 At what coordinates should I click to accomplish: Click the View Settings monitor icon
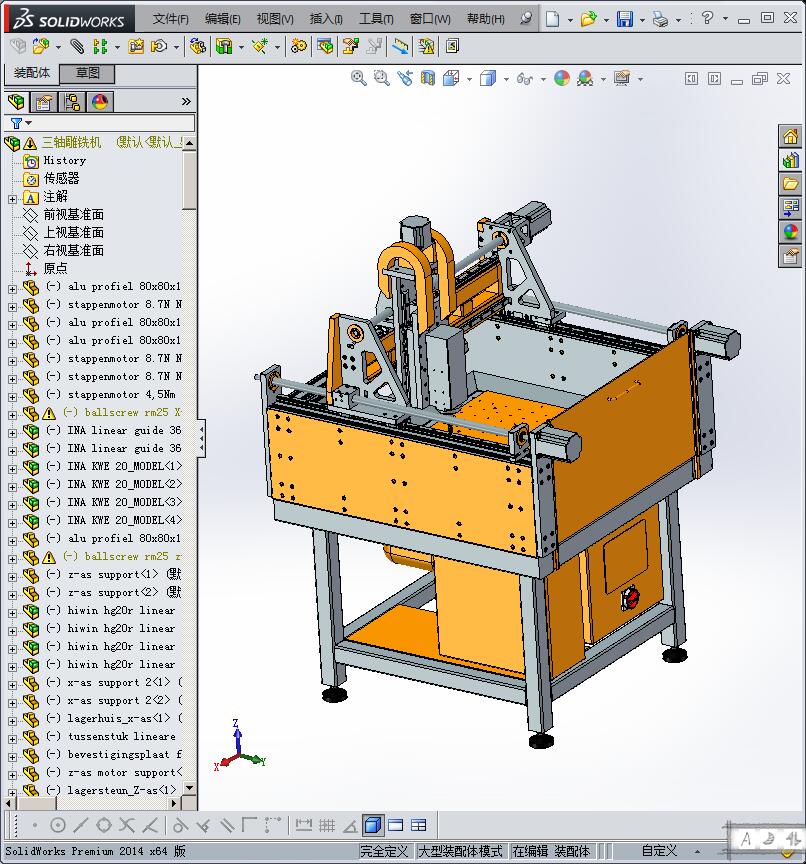click(x=622, y=78)
